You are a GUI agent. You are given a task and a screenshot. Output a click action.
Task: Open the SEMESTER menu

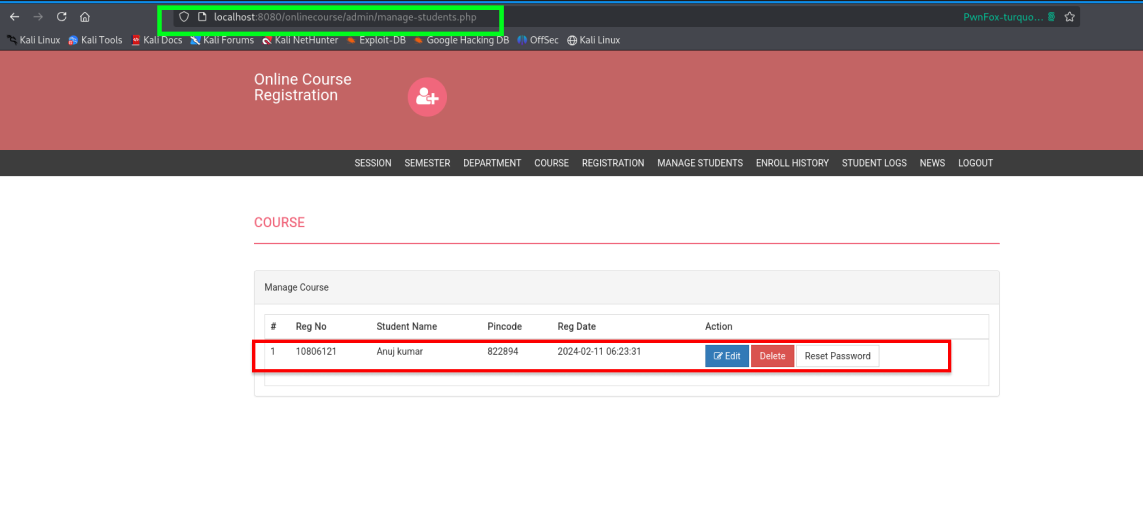[427, 163]
